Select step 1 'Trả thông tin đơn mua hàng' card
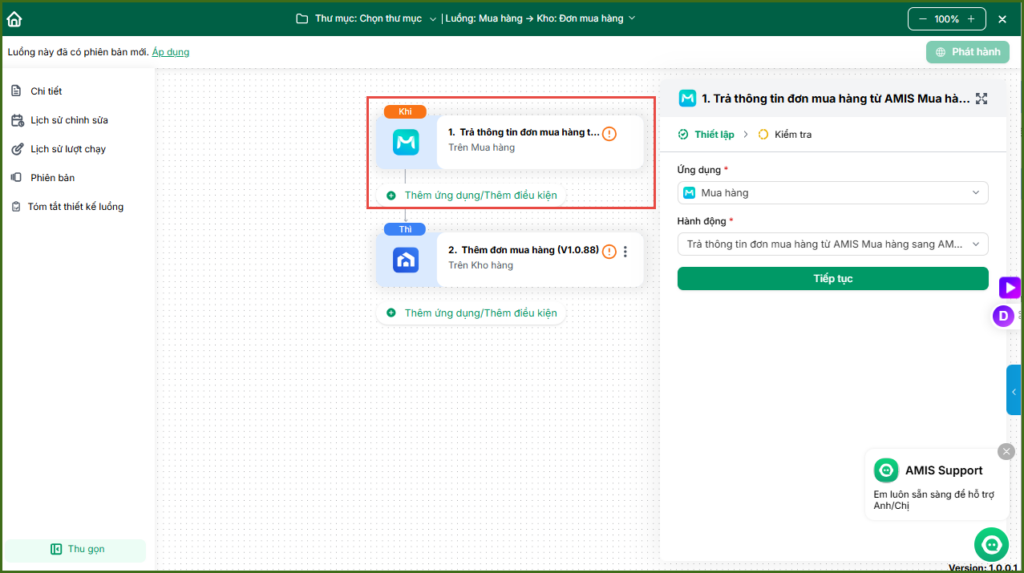 click(509, 142)
